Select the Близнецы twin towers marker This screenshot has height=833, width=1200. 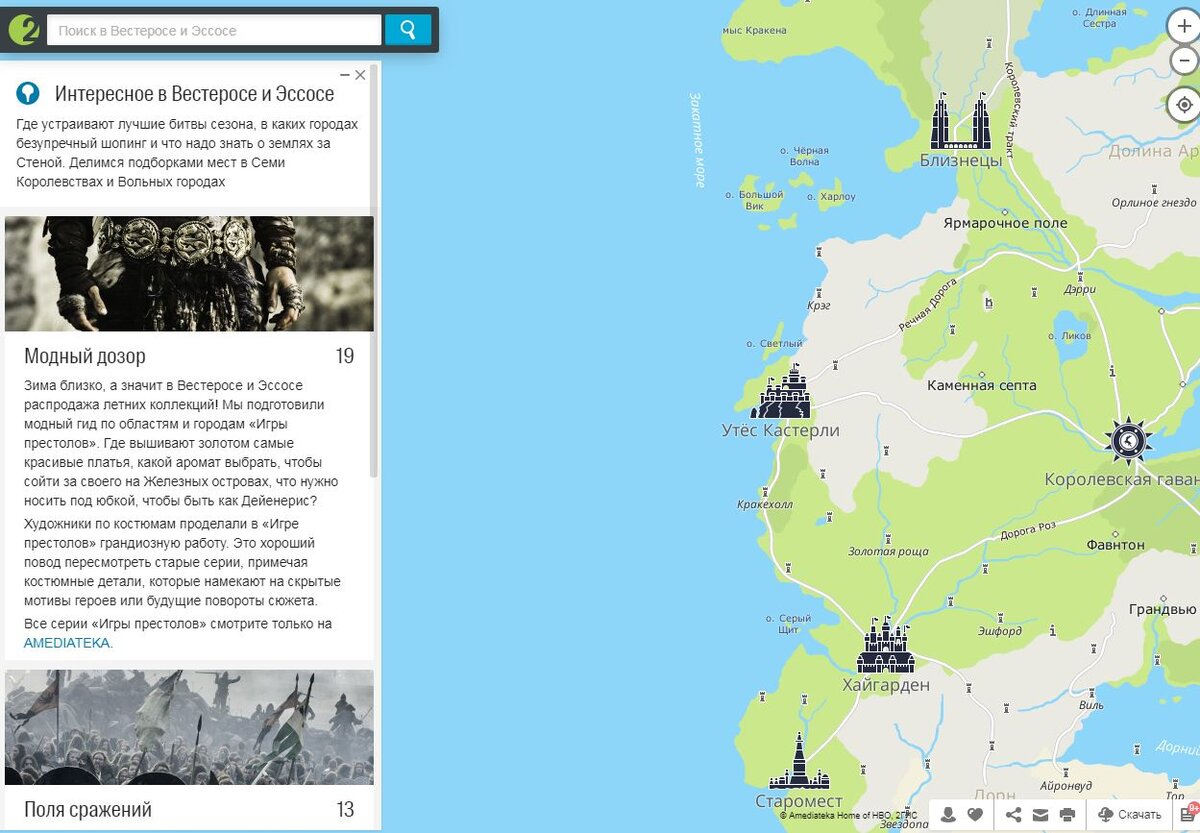960,122
